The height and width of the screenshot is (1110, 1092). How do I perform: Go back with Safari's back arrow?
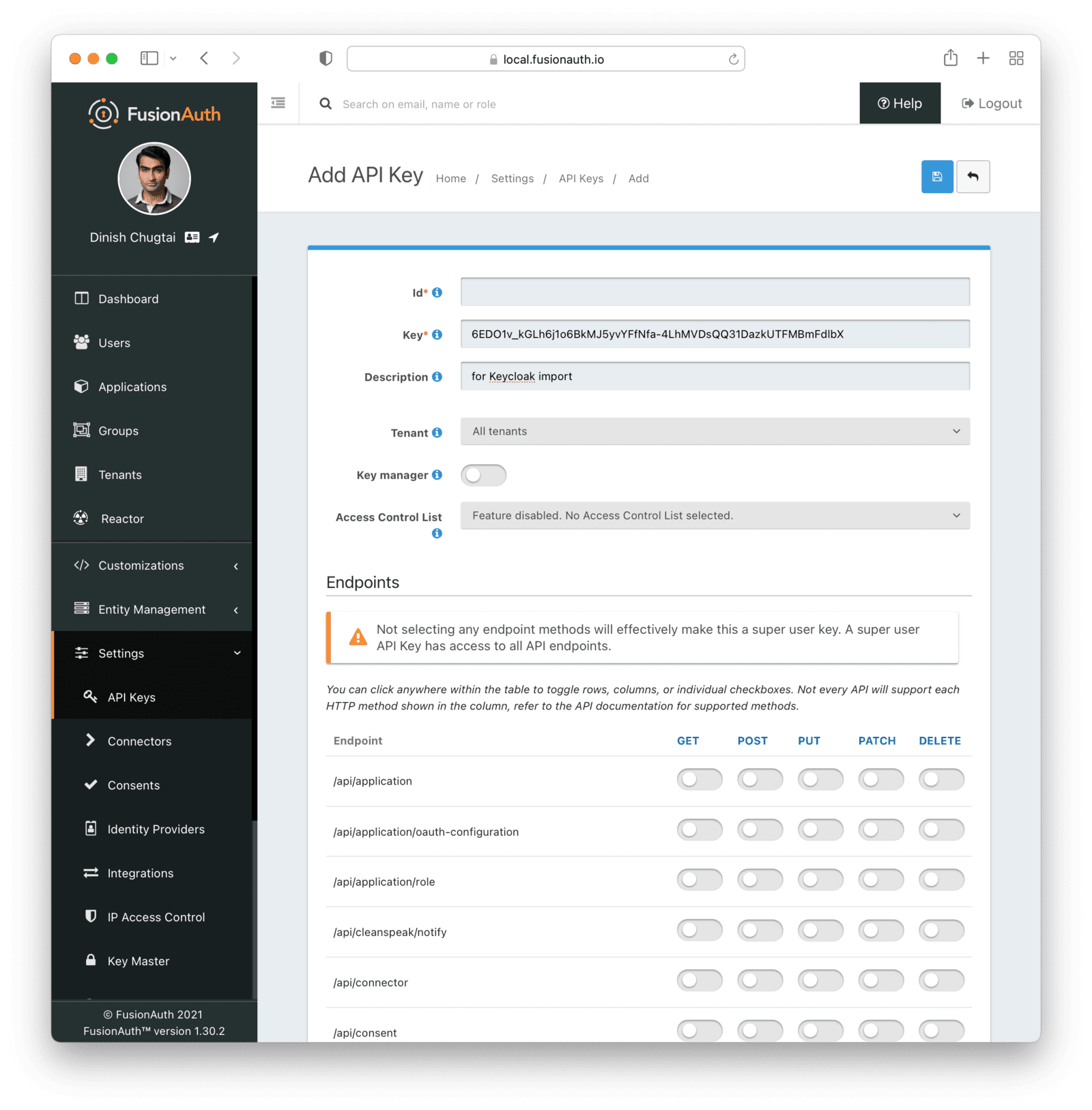[204, 59]
